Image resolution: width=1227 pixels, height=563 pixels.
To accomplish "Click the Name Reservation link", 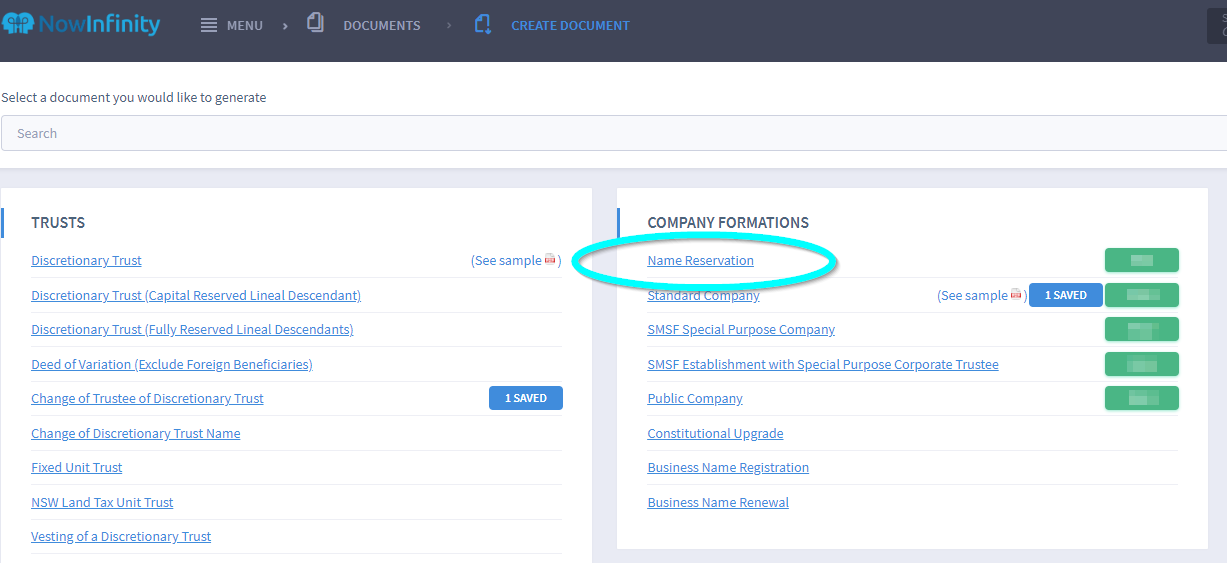I will click(700, 261).
